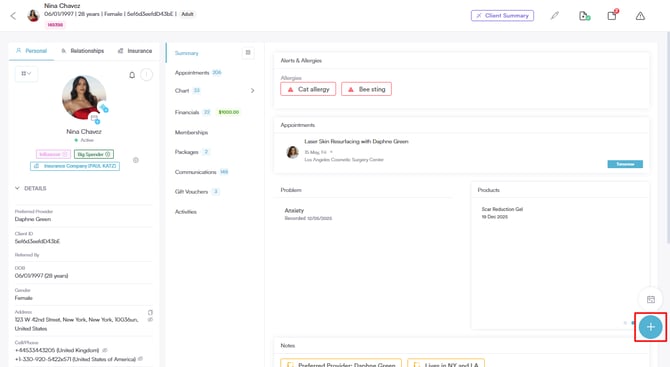This screenshot has height=367, width=670.
Task: Click the small header avatar of Nina Chavez
Action: pos(33,16)
